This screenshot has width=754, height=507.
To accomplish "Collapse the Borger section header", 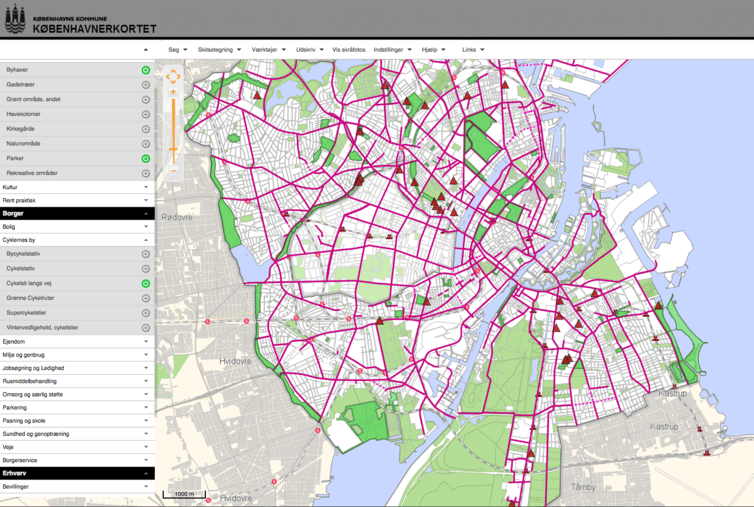I will point(77,214).
